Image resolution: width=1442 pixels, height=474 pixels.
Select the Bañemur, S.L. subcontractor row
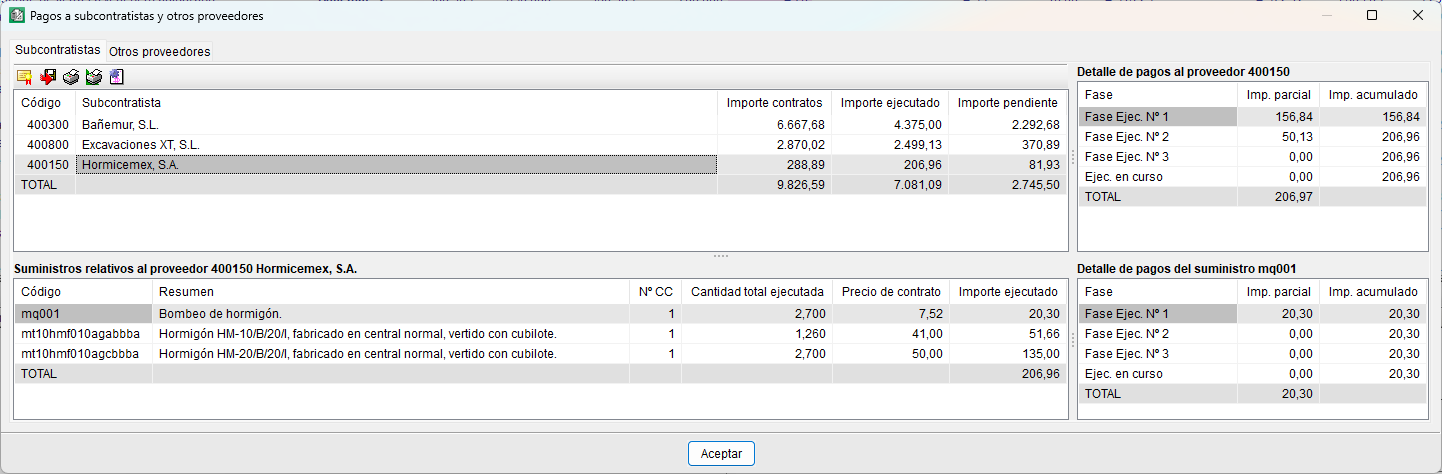tap(120, 125)
